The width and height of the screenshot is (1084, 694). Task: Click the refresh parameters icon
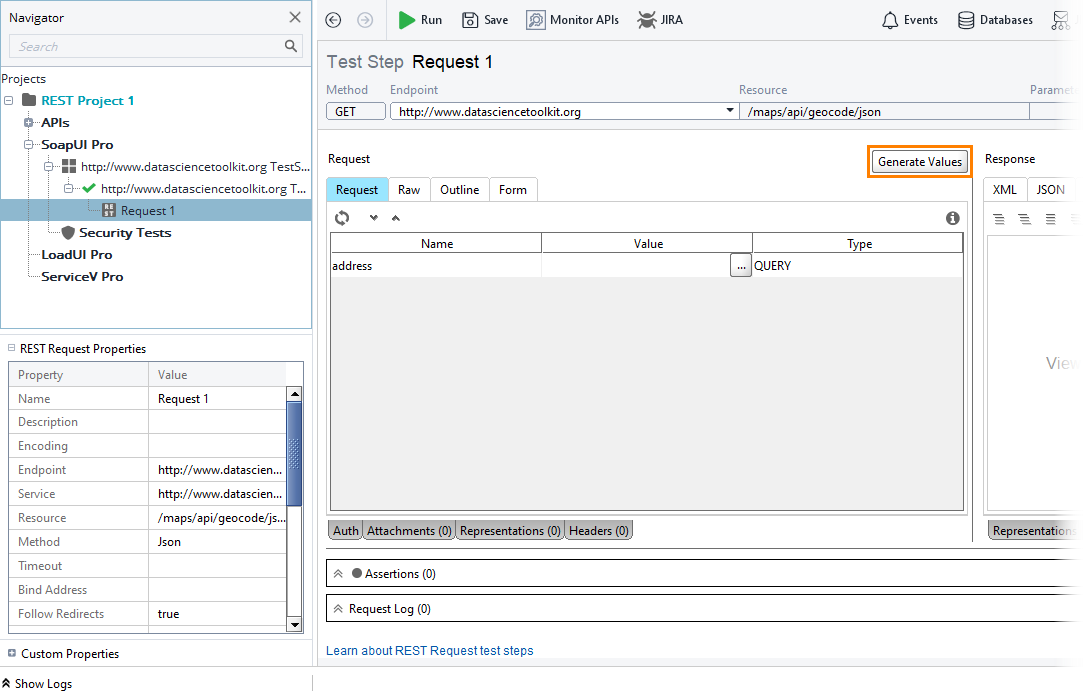(342, 218)
